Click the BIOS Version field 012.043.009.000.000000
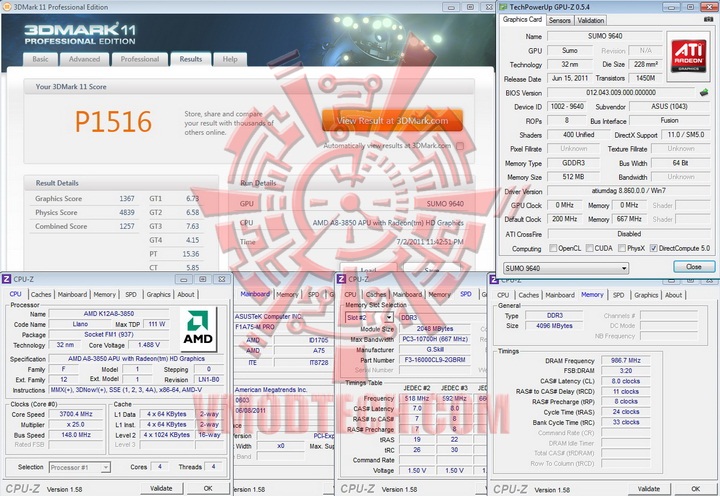Viewport: 720px width, 496px height. point(621,92)
